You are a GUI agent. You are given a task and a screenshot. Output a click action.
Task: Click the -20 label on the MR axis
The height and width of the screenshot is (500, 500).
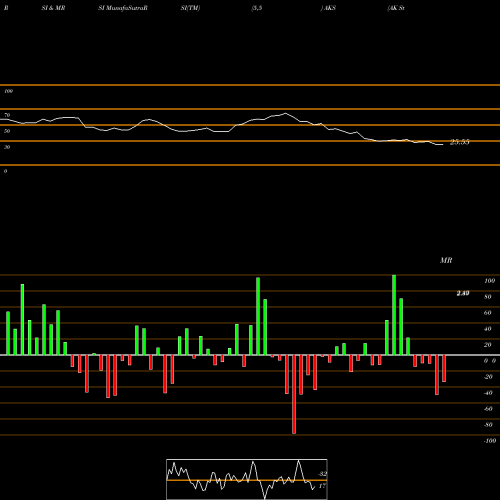pyautogui.click(x=488, y=377)
